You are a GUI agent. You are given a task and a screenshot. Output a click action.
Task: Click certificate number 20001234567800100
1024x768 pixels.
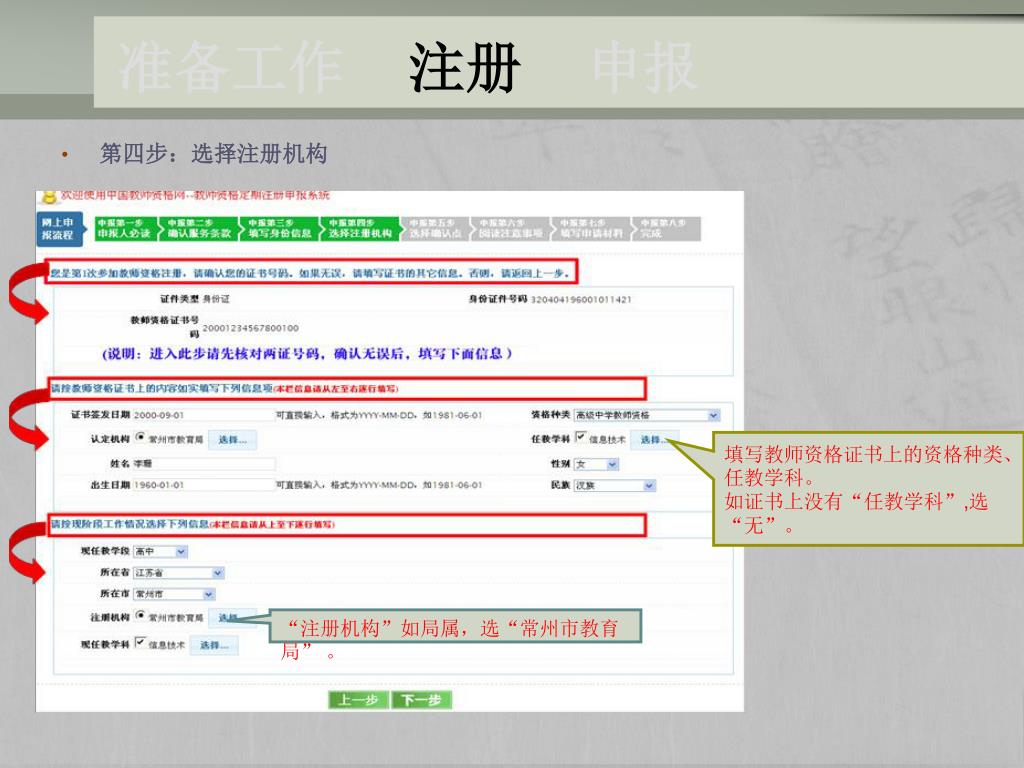[x=250, y=328]
